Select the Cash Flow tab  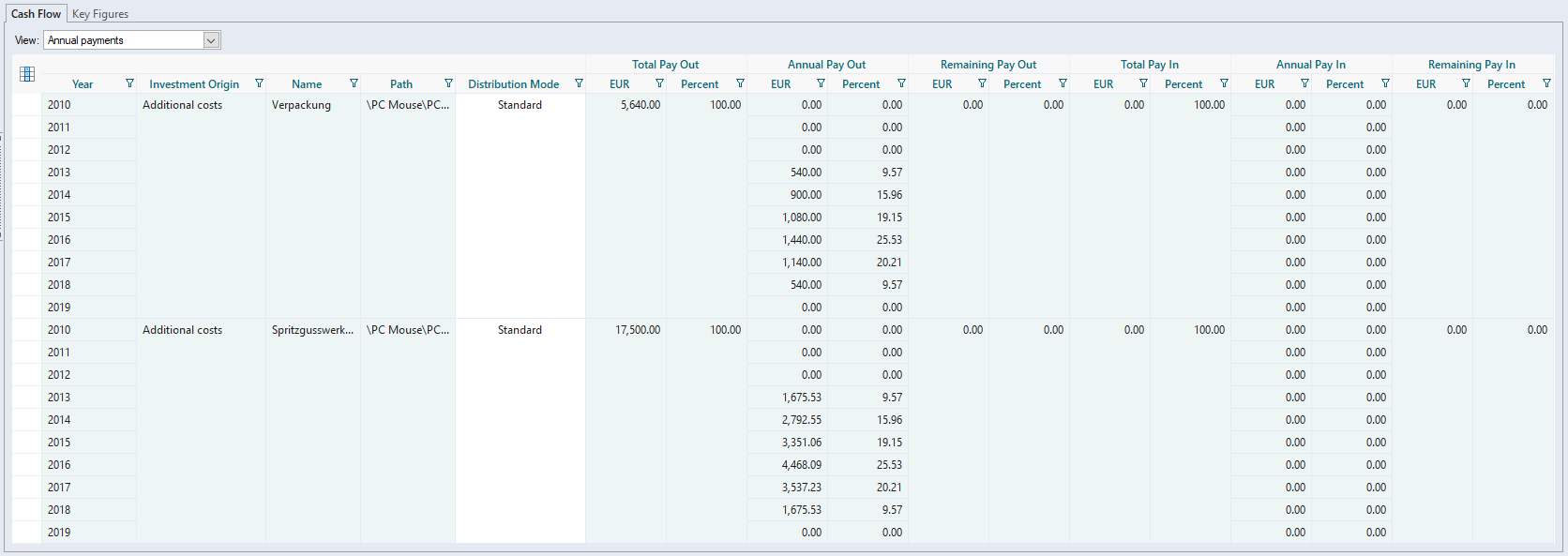point(36,14)
